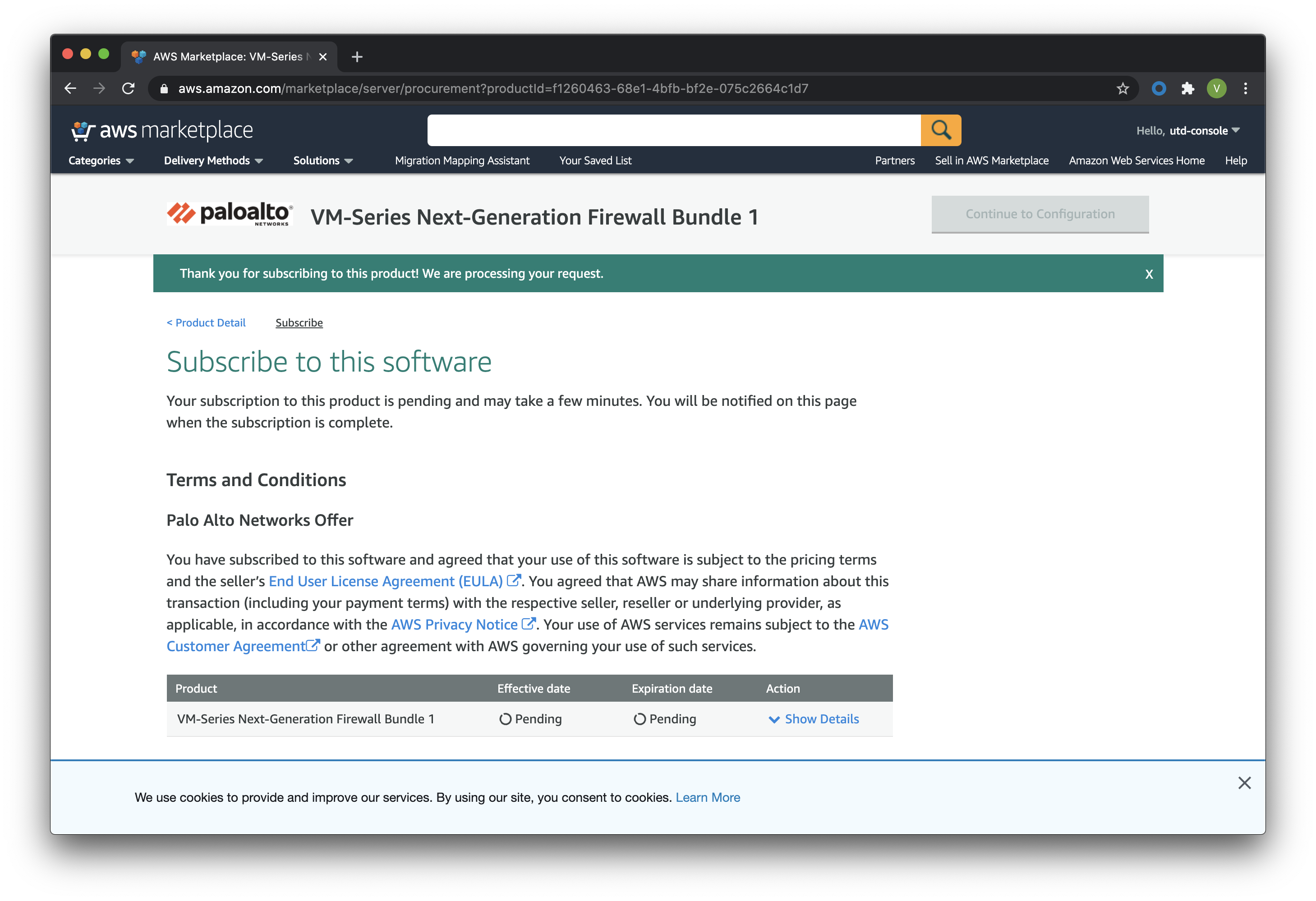This screenshot has height=901, width=1316.
Task: Focus the marketplace search field
Action: 674,130
